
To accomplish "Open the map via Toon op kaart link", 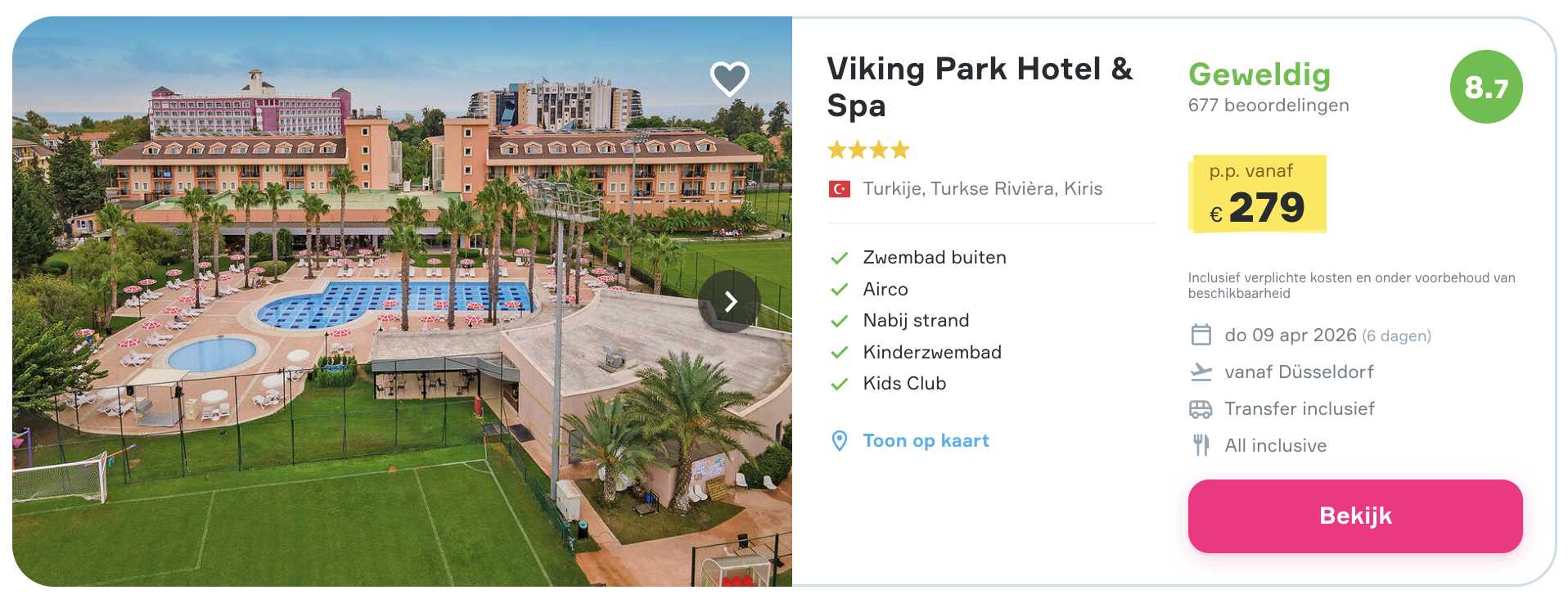I will click(926, 440).
